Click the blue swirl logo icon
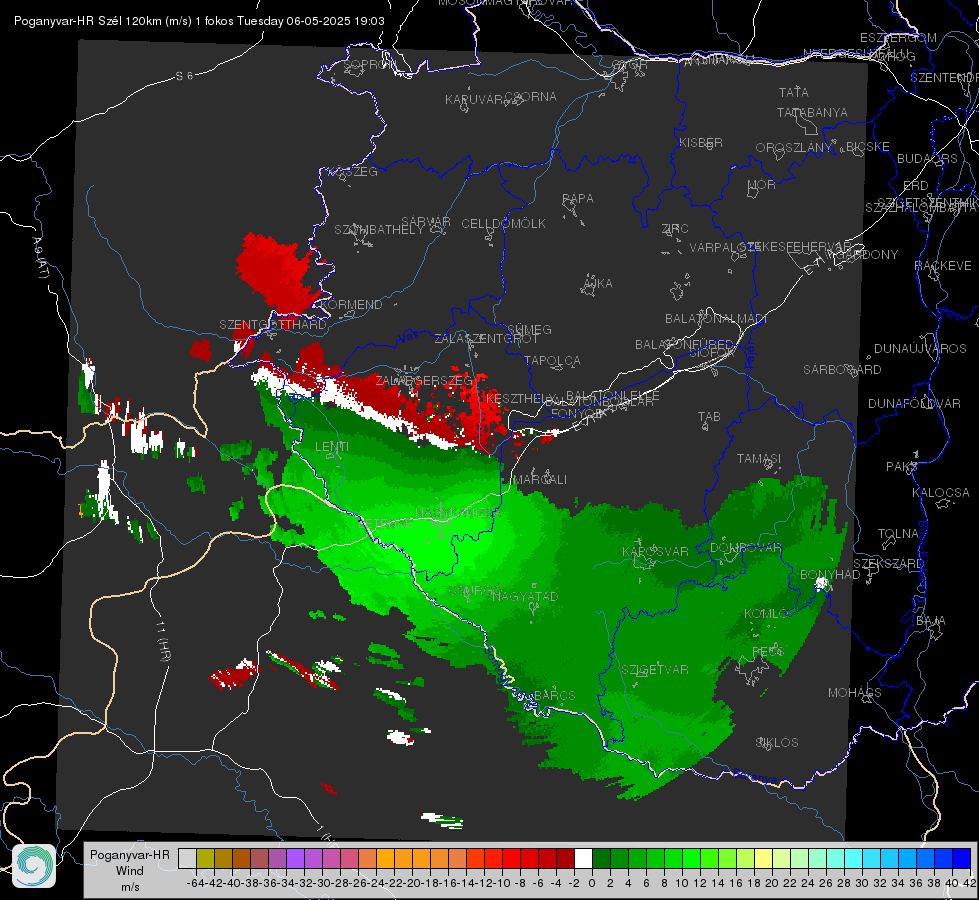 [34, 866]
